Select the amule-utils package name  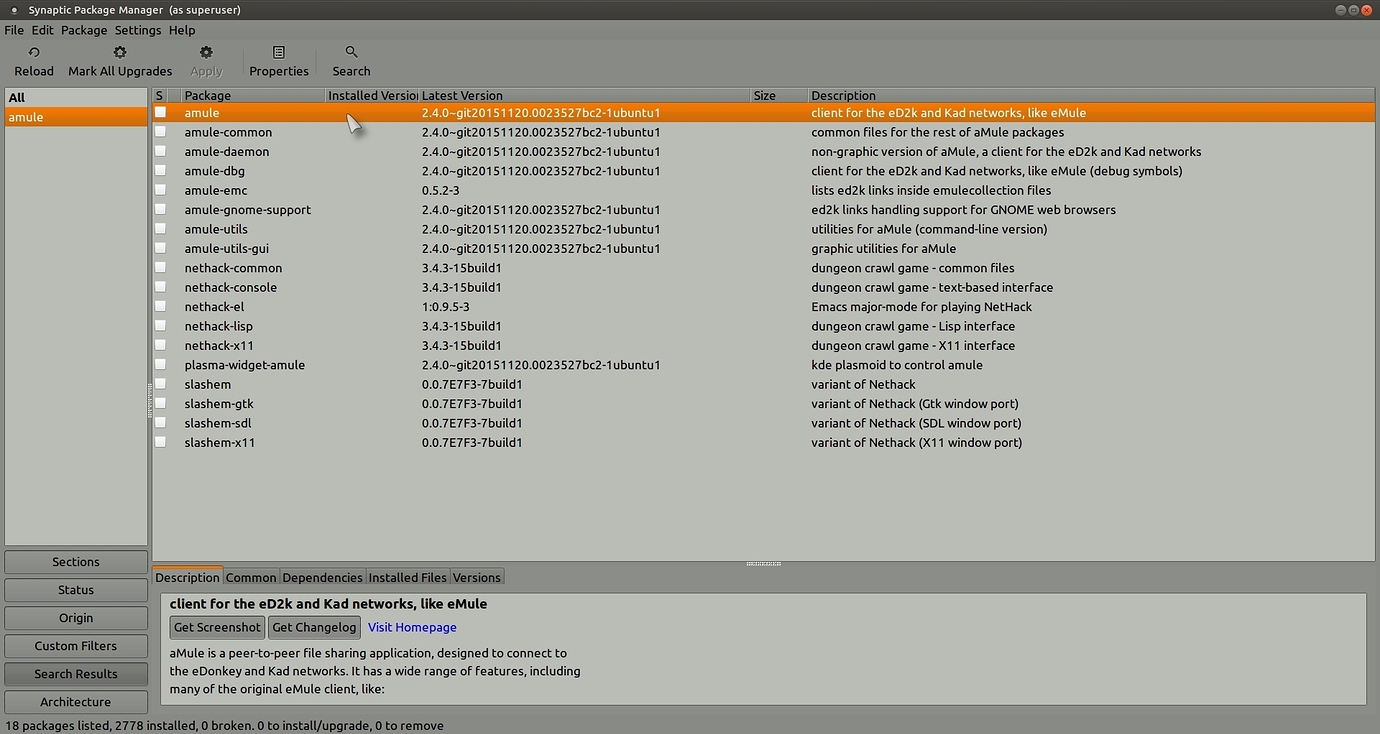click(x=216, y=229)
